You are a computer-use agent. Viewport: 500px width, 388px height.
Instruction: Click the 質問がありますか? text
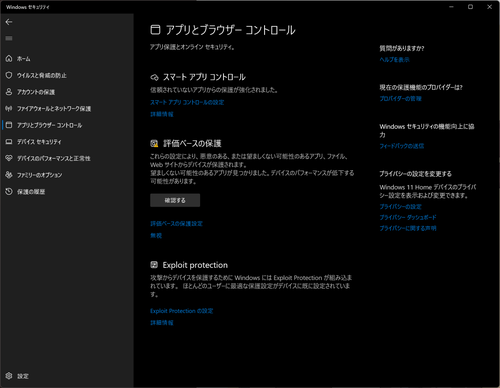402,48
